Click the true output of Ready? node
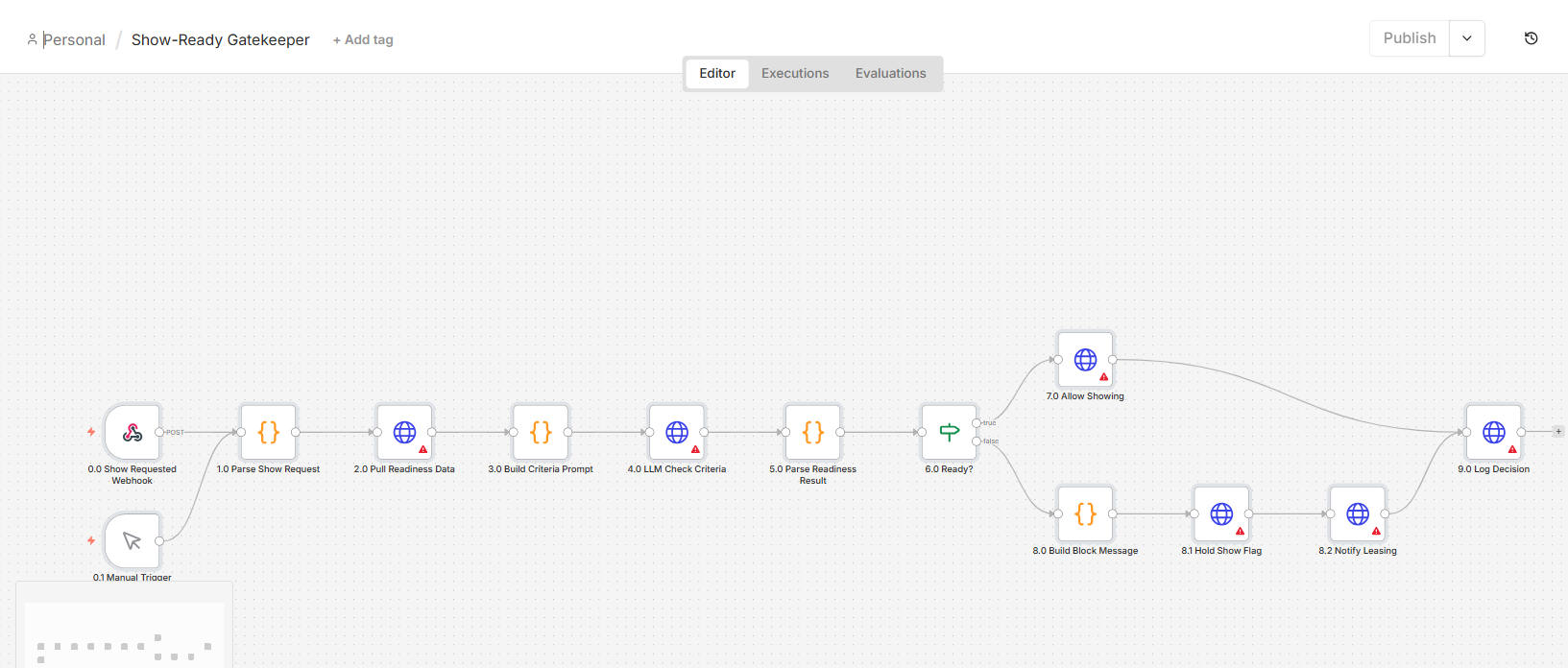This screenshot has height=668, width=1568. tap(977, 423)
